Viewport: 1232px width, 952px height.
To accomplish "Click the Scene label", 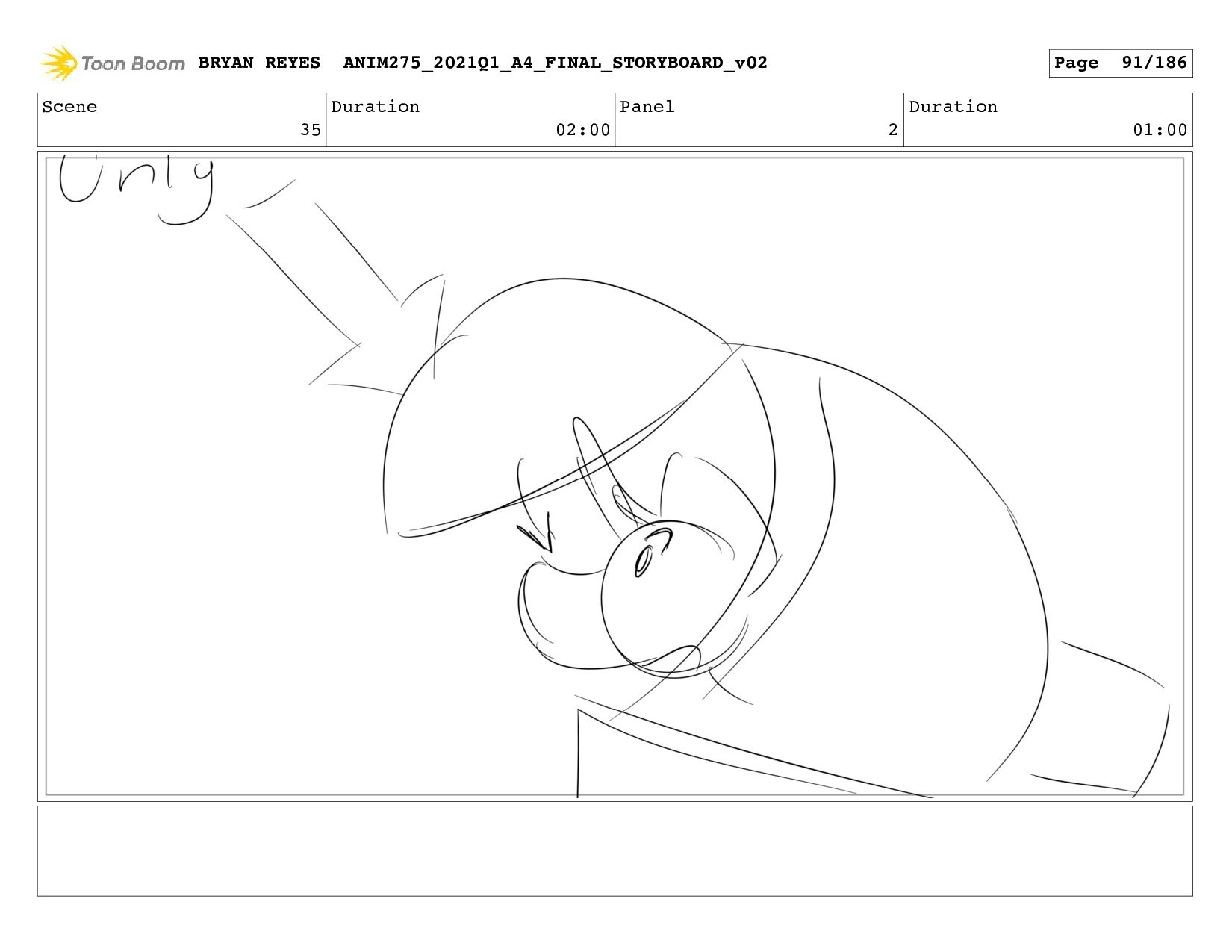I will point(69,107).
